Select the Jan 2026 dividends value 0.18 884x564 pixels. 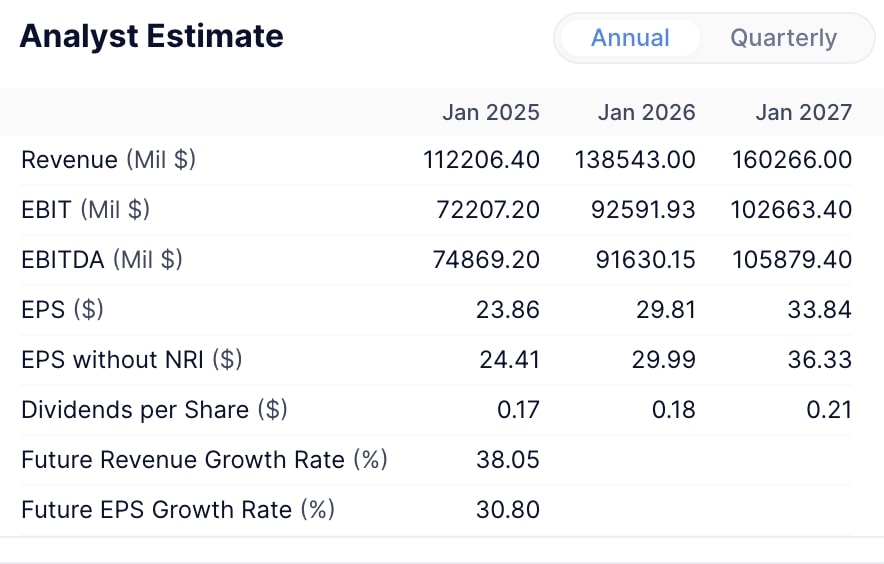pyautogui.click(x=672, y=410)
